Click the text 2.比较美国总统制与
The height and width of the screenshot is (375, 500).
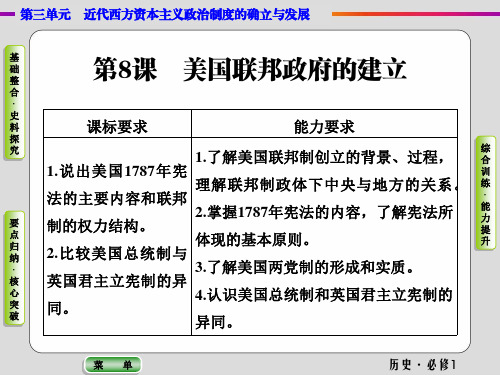pyautogui.click(x=117, y=254)
